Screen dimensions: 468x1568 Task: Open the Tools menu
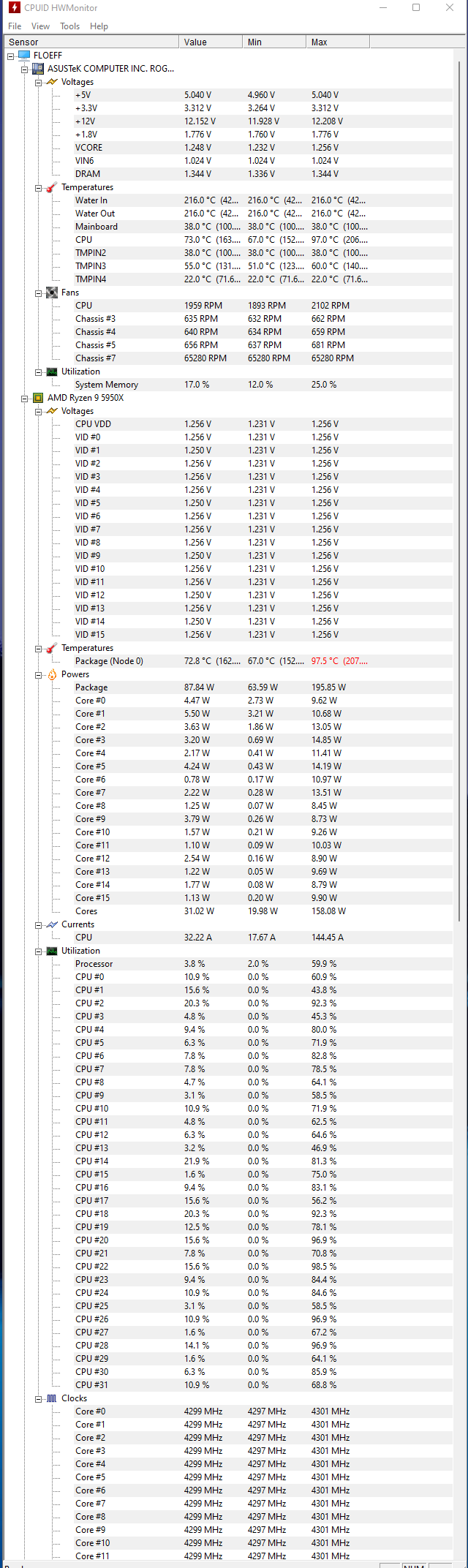point(70,26)
